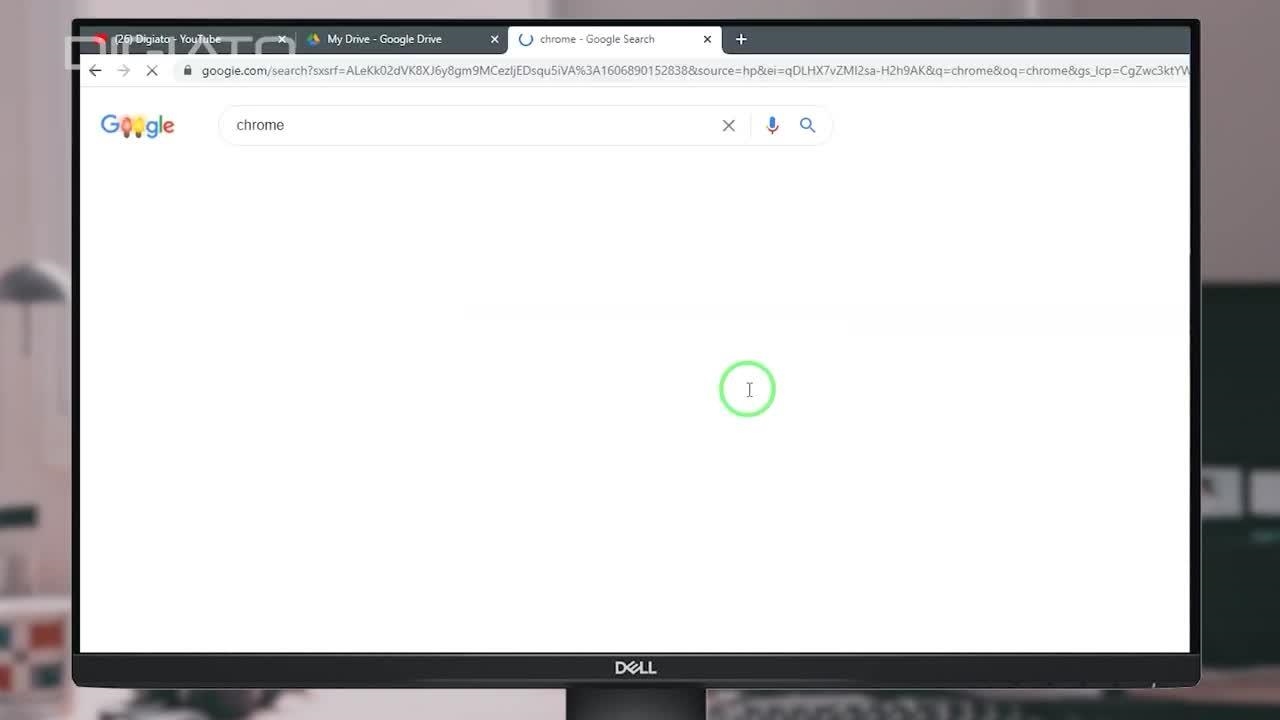Clear the search box text
The width and height of the screenshot is (1280, 720).
[x=728, y=125]
